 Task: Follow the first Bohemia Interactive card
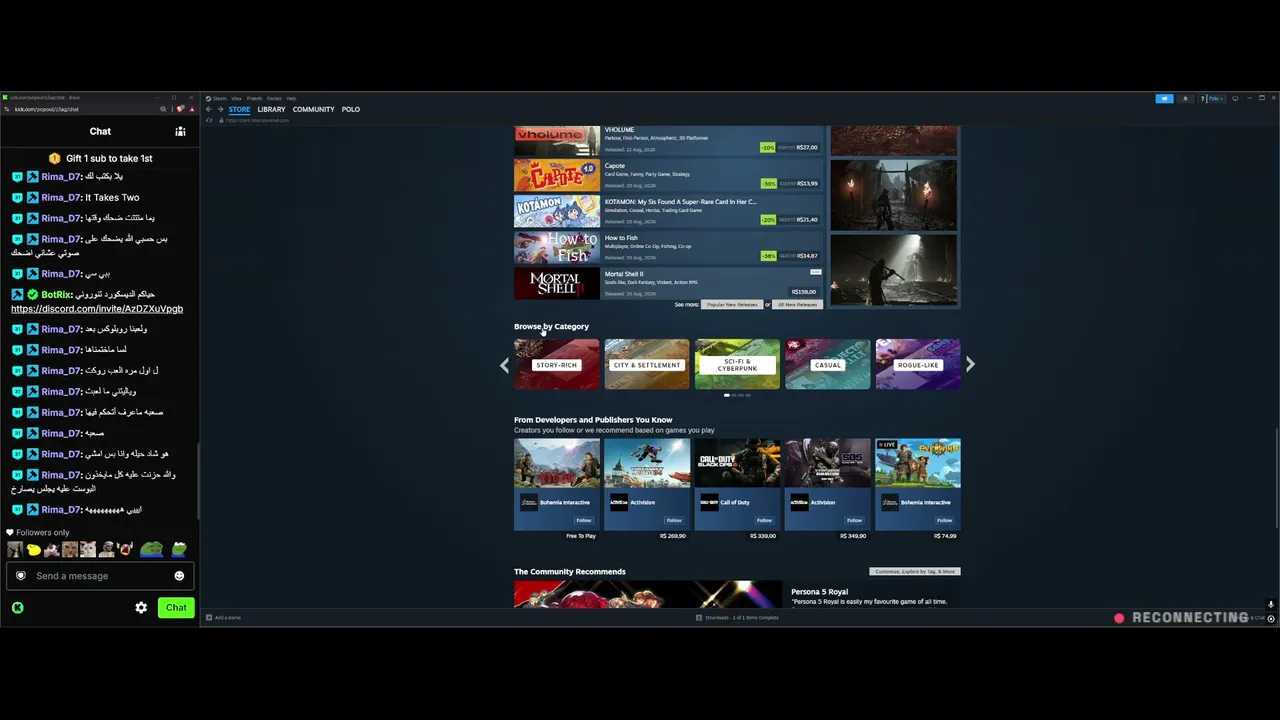584,520
